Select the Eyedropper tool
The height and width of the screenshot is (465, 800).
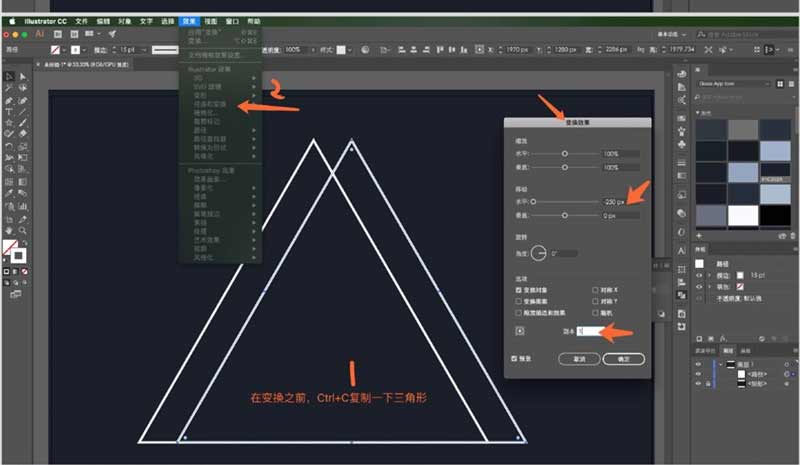tap(9, 193)
